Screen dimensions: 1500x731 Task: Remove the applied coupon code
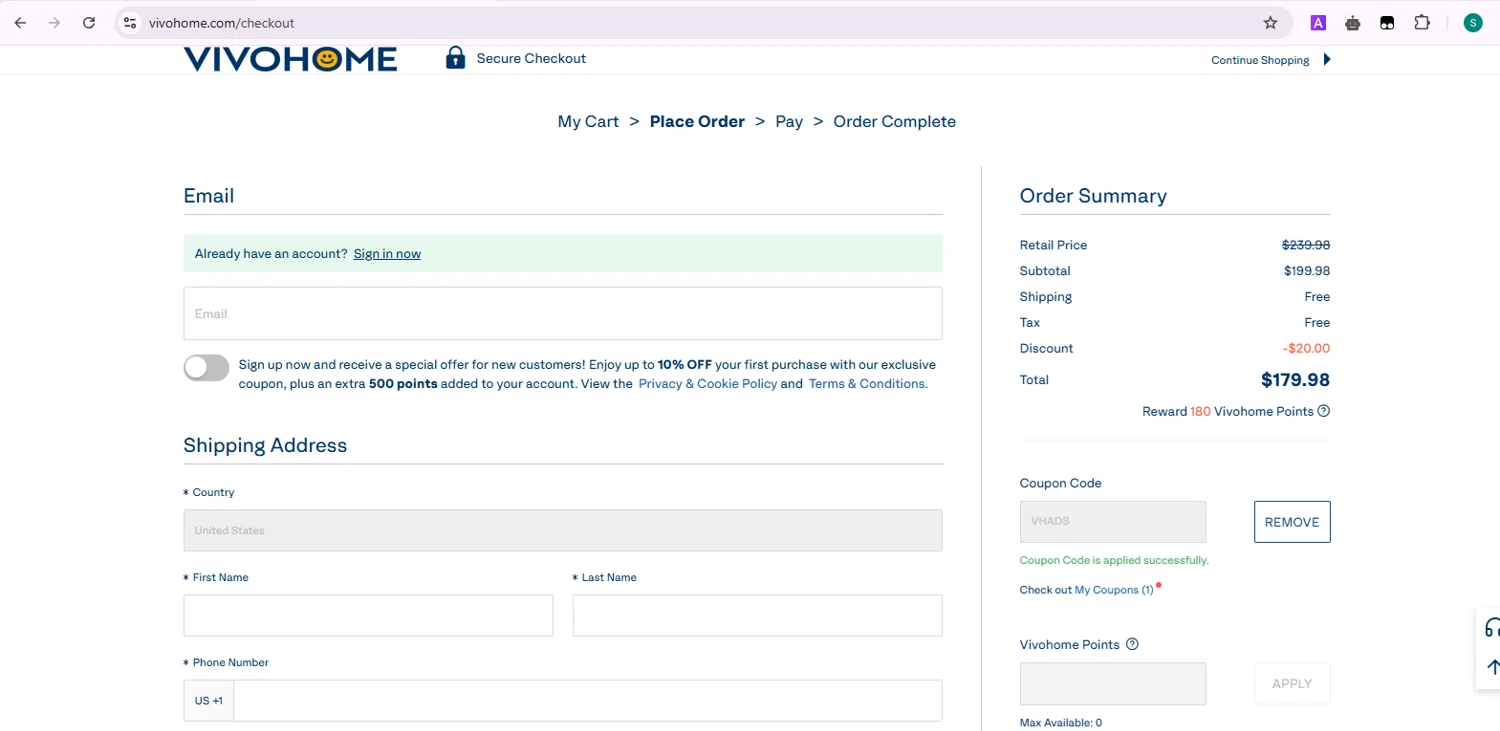[x=1292, y=522]
